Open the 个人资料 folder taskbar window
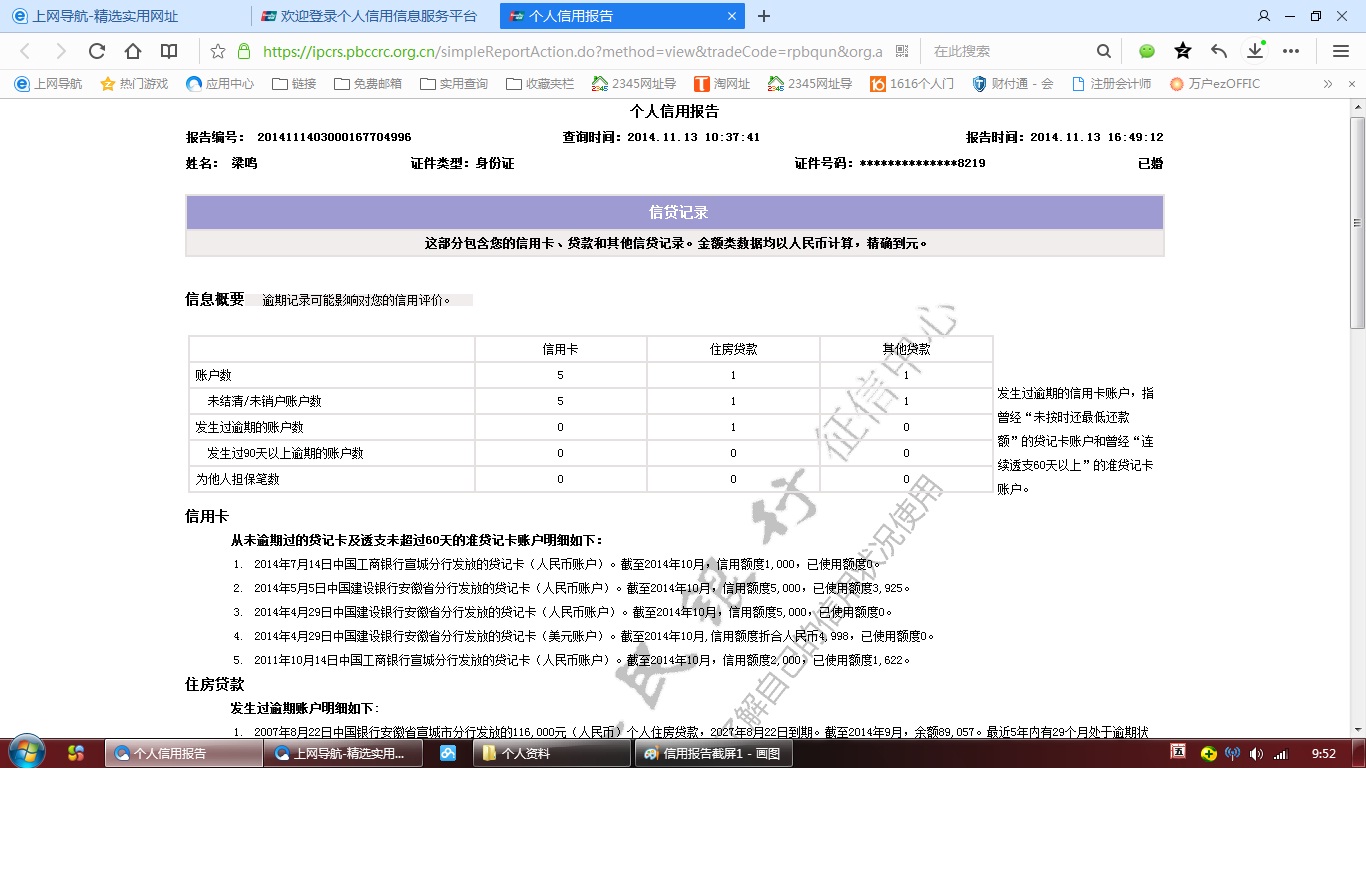Image resolution: width=1366 pixels, height=875 pixels. (552, 753)
